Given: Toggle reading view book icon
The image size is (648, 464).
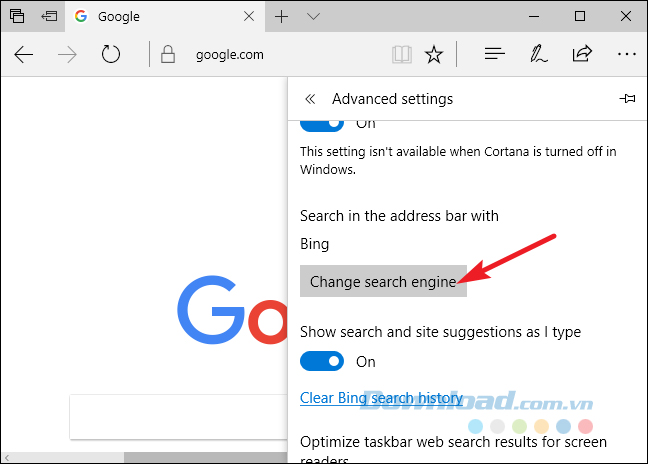Looking at the screenshot, I should 402,54.
